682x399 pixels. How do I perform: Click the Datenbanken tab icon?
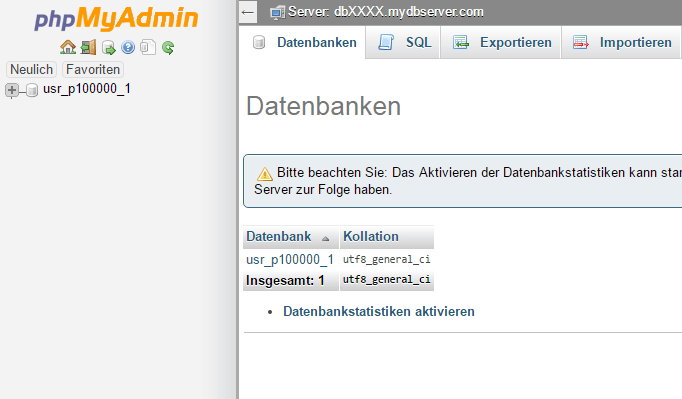point(259,42)
